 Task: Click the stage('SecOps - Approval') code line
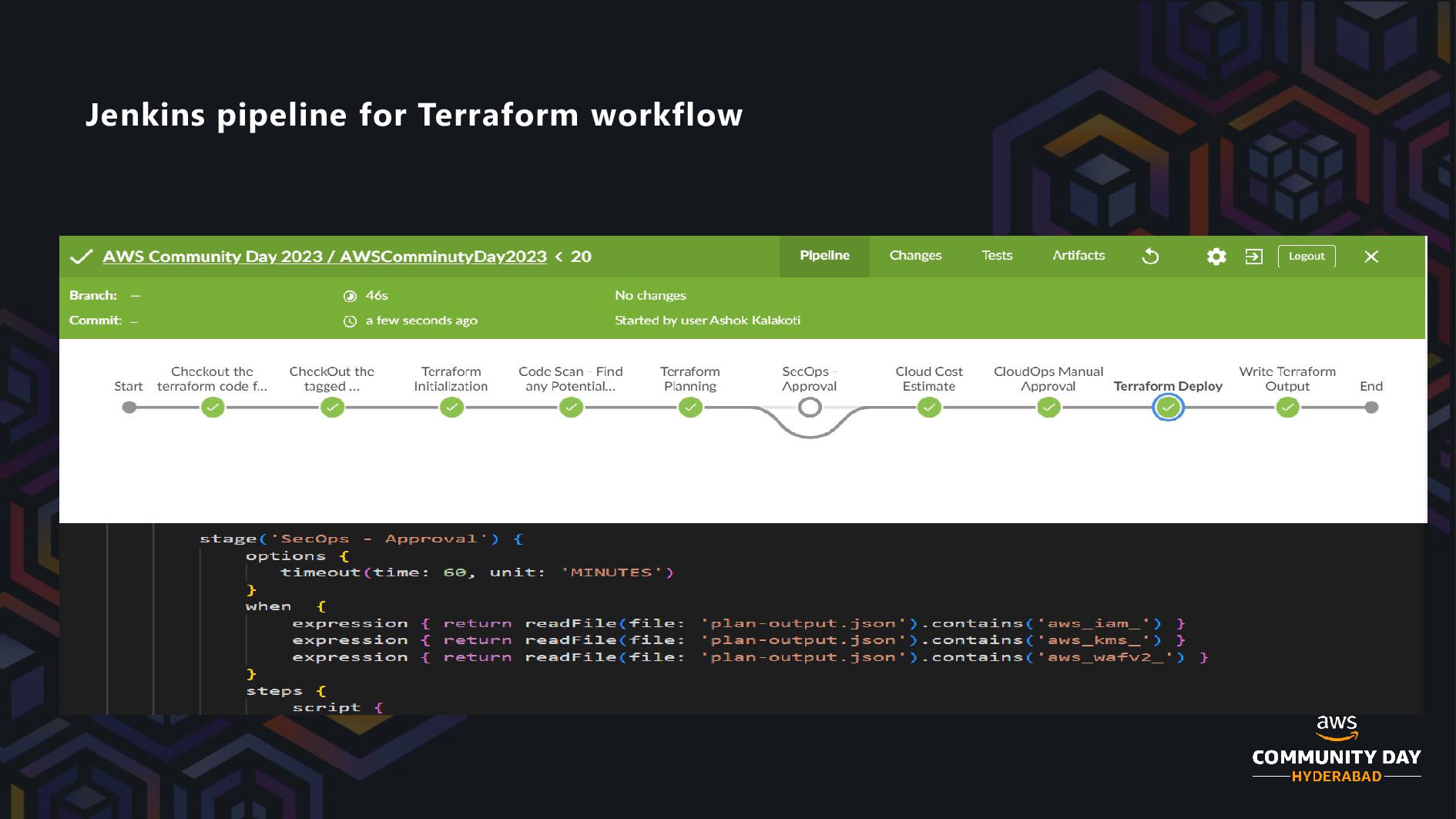tap(361, 539)
